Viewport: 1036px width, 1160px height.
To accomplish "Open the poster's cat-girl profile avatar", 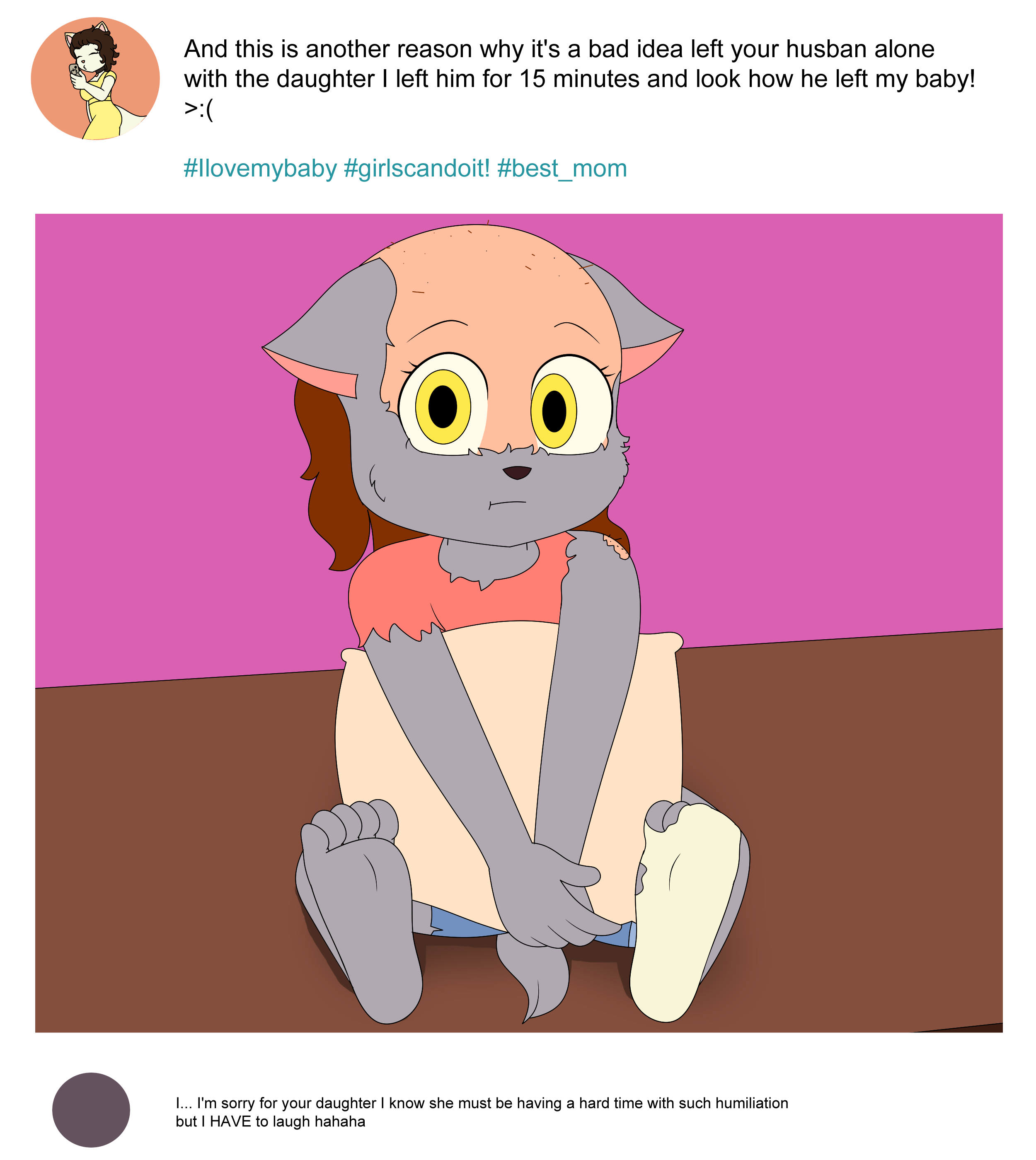I will point(95,79).
